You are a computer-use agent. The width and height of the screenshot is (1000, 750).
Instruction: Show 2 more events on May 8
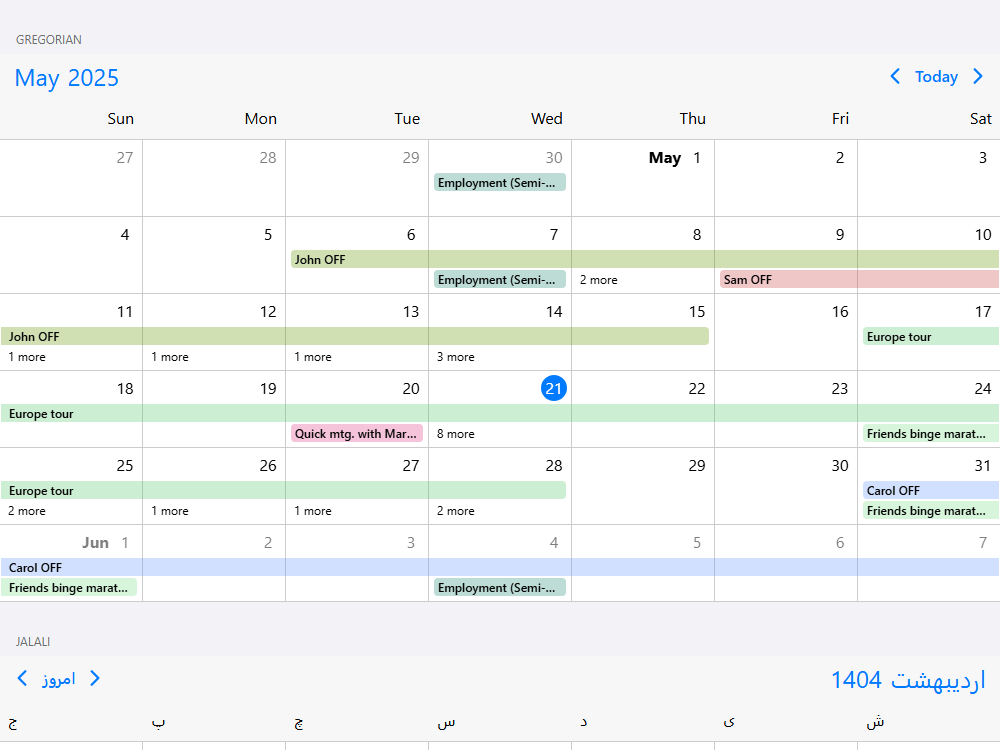coord(598,280)
